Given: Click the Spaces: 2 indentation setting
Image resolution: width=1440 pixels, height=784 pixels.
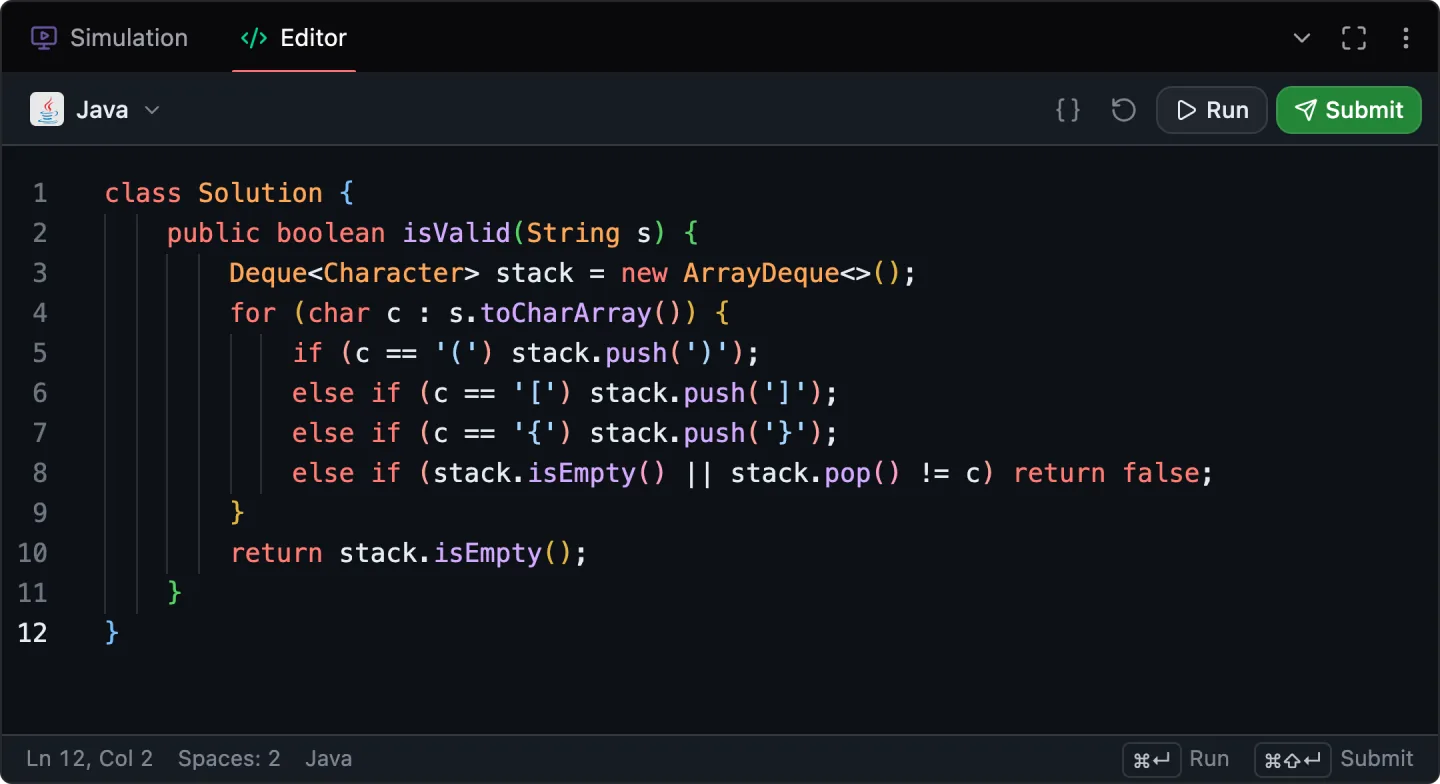Looking at the screenshot, I should [229, 758].
